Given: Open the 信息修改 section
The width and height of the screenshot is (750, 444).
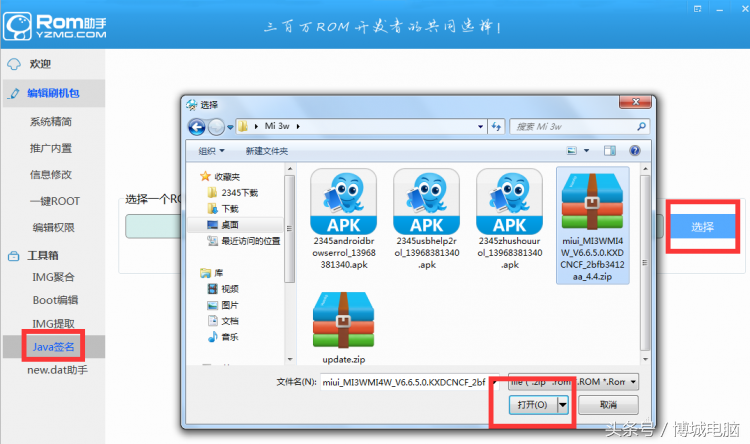Looking at the screenshot, I should pos(51,175).
